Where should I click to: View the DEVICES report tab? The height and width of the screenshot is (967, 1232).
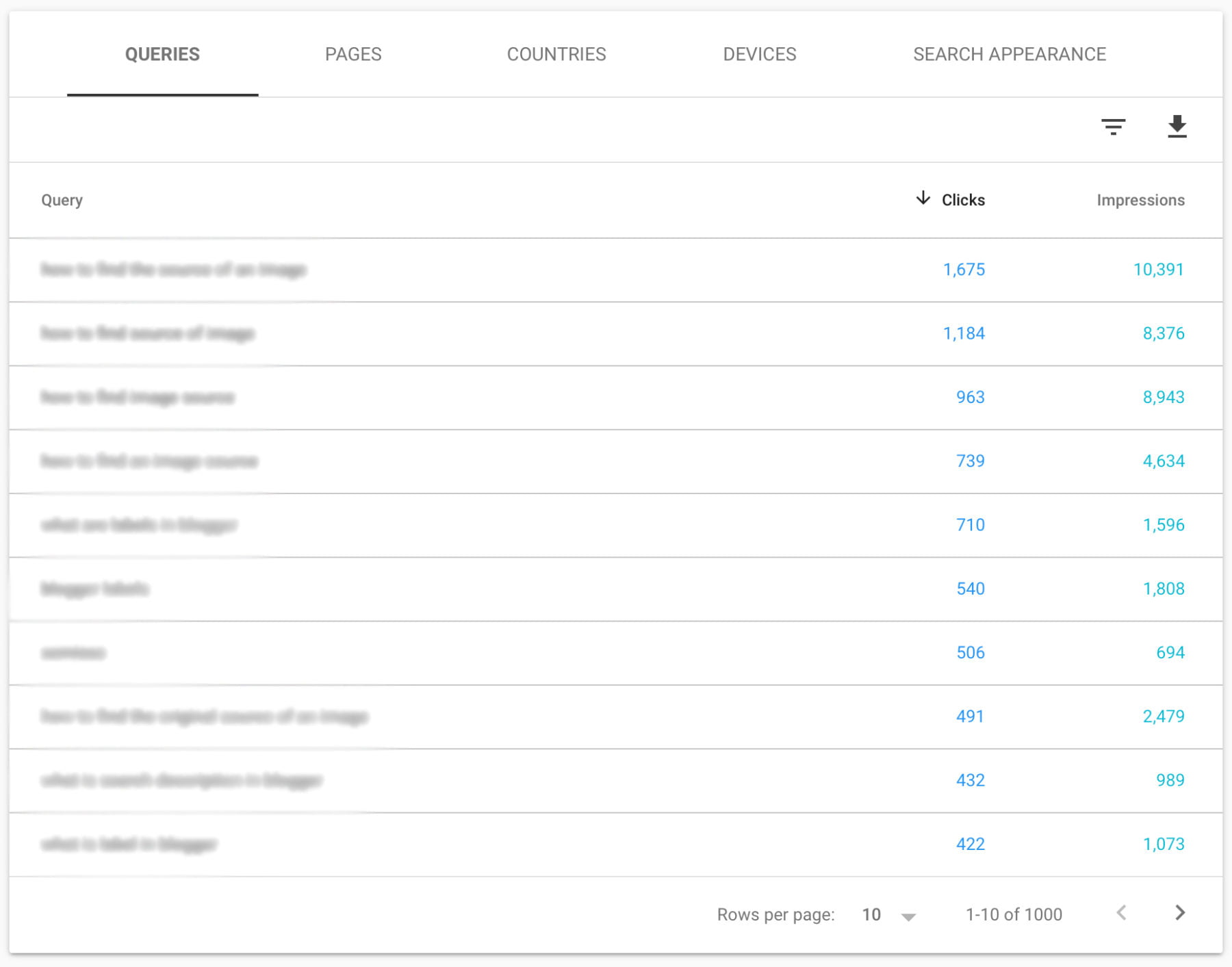tap(760, 54)
